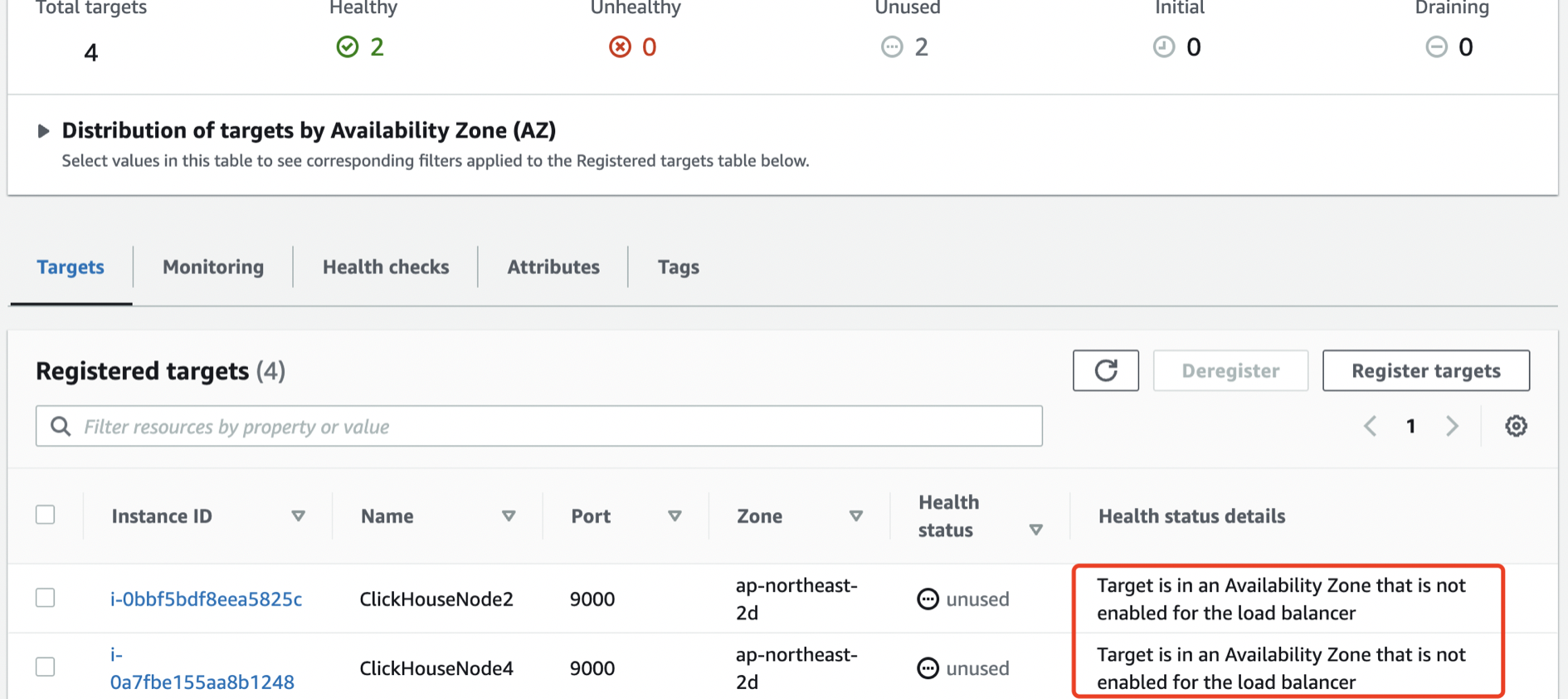Switch to the Targets tab
Screen dimensions: 1568x699
click(x=71, y=267)
